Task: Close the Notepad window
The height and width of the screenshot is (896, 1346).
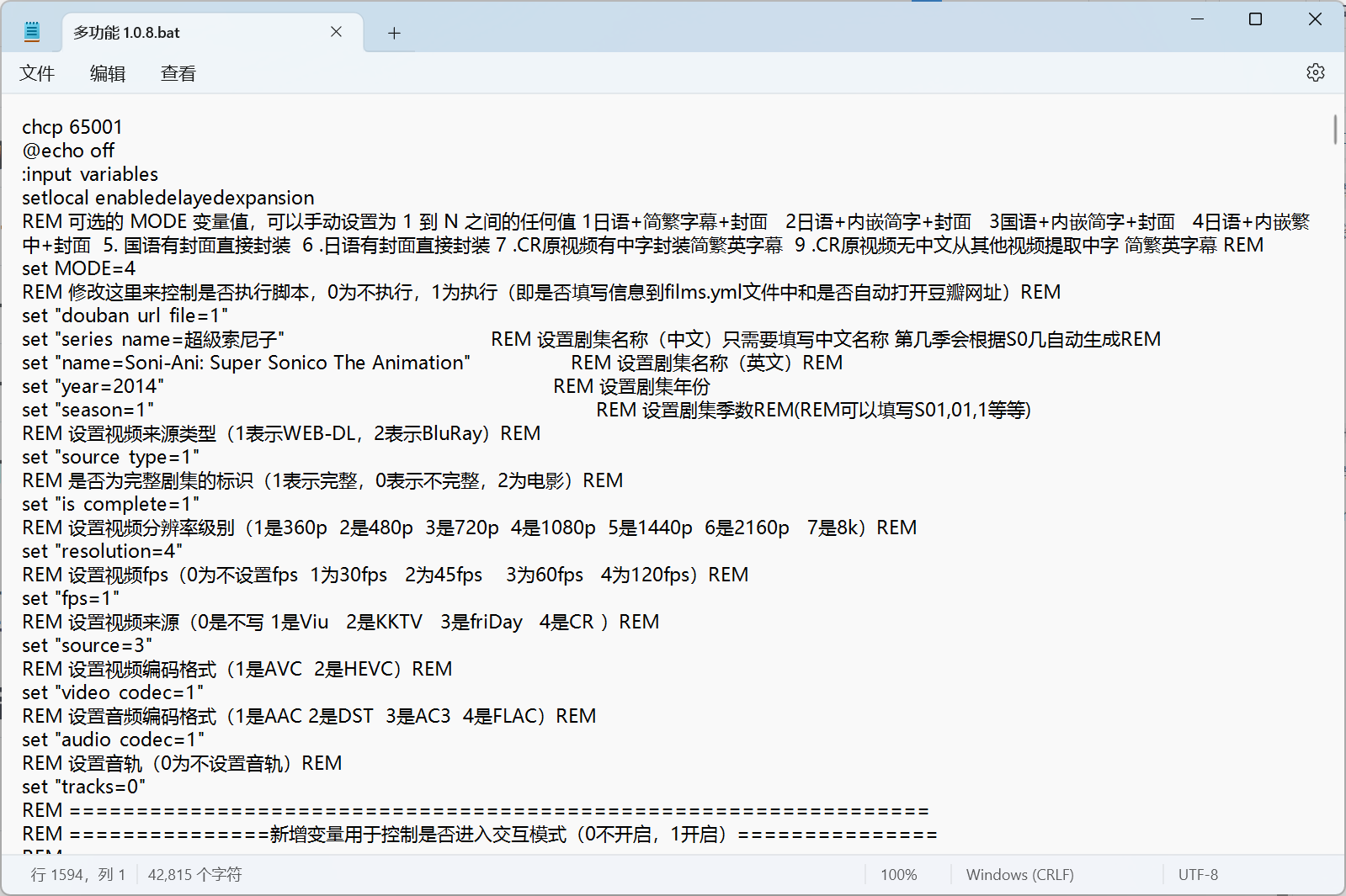Action: 1314,19
